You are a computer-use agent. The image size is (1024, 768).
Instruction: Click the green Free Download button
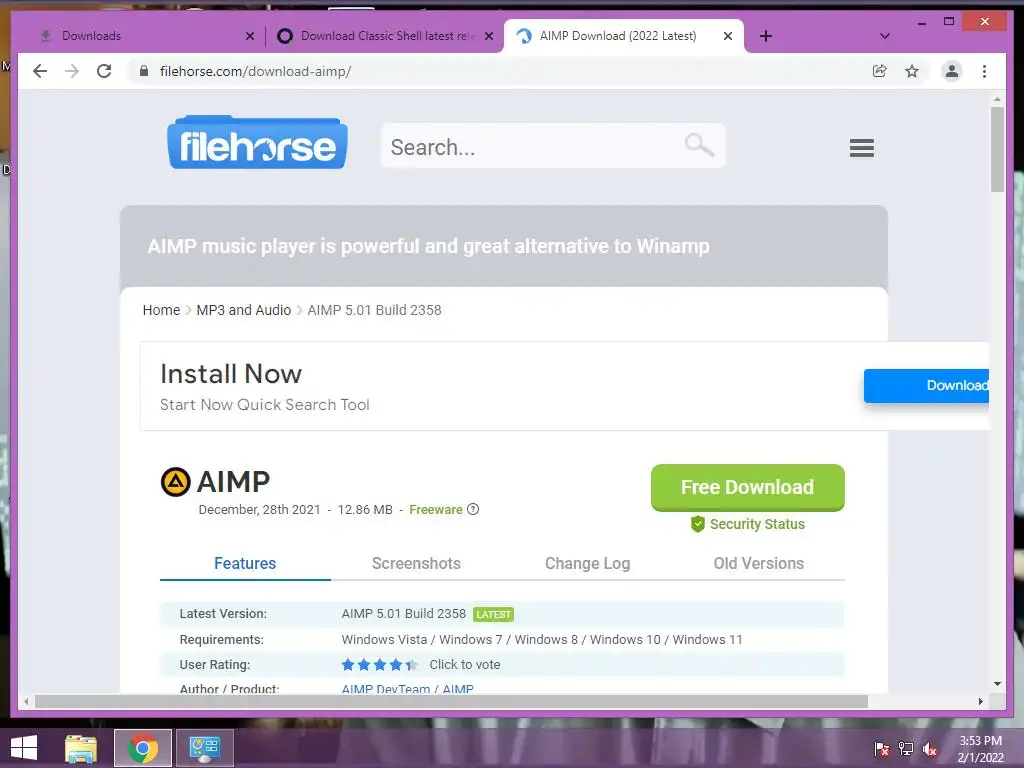coord(747,487)
